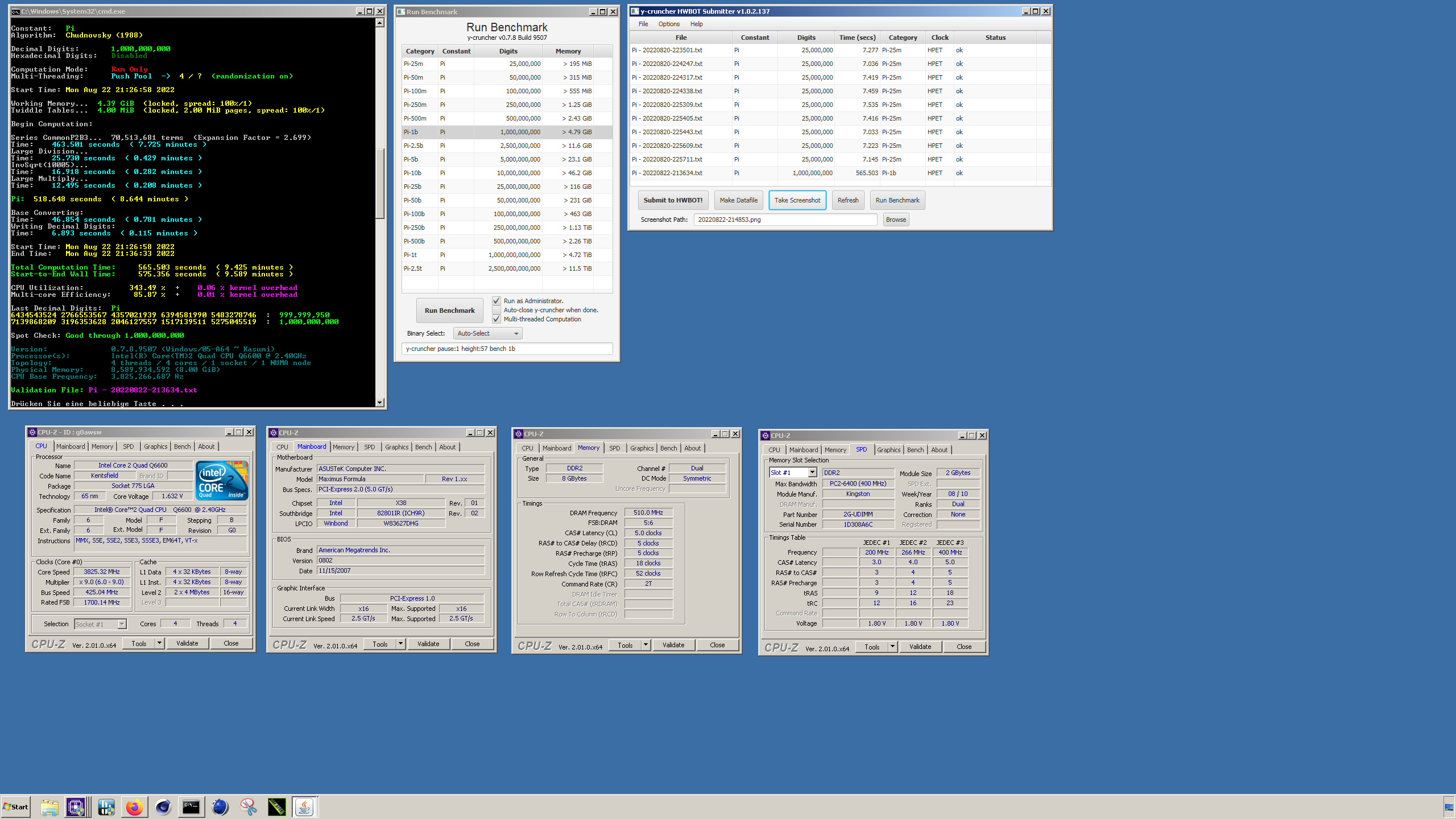Click Submit to HWBOT! button
The height and width of the screenshot is (819, 1456).
673,200
